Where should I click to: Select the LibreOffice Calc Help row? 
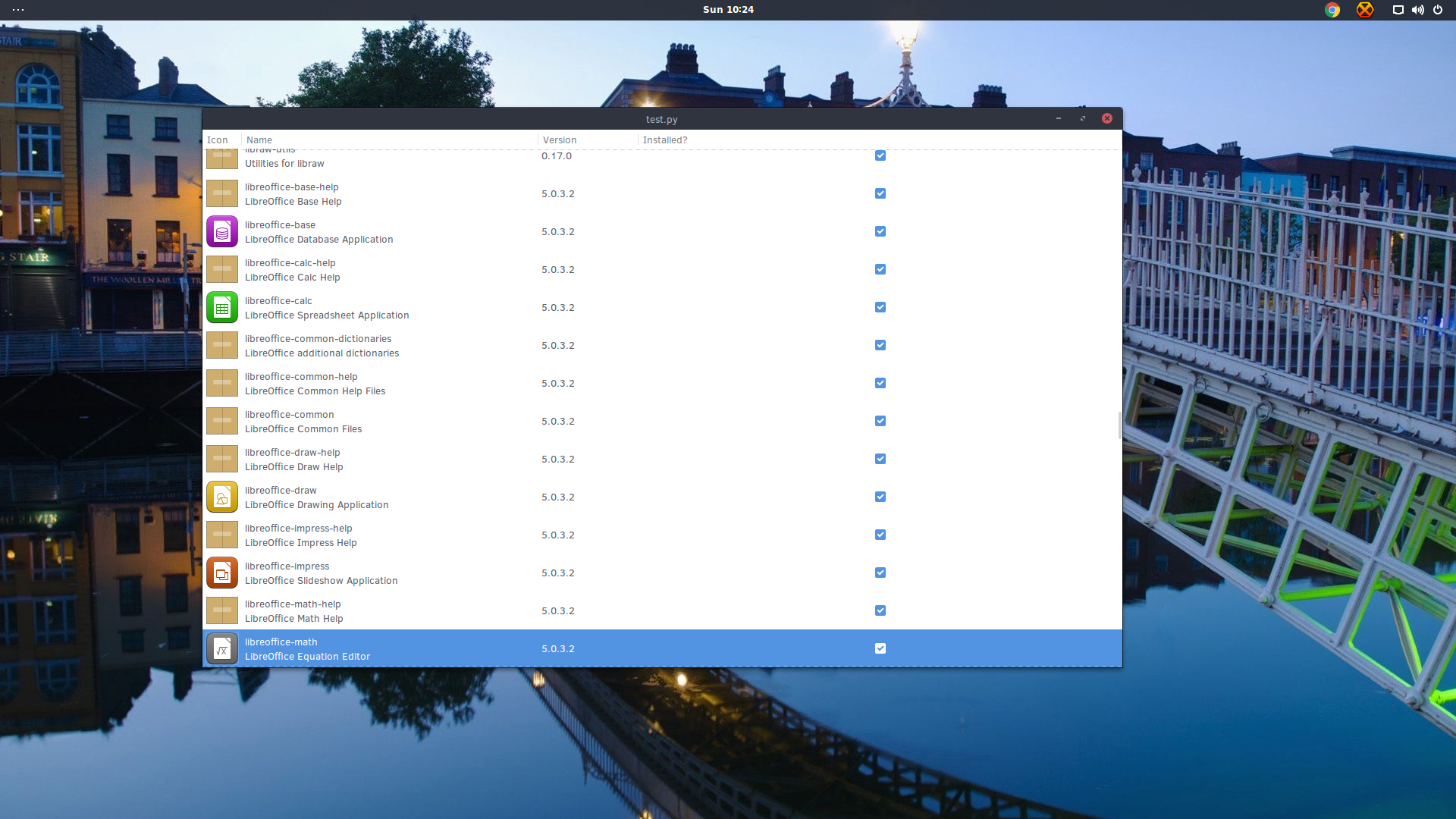tap(662, 269)
